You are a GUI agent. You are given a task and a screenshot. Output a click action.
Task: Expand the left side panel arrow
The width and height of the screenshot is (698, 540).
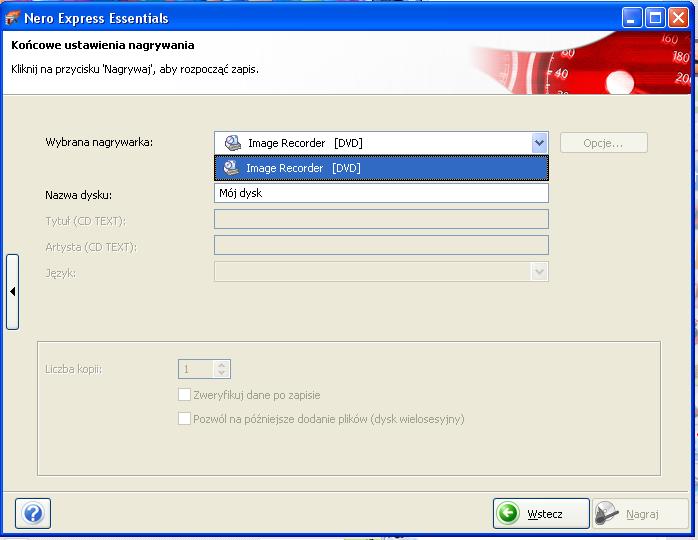[12, 292]
